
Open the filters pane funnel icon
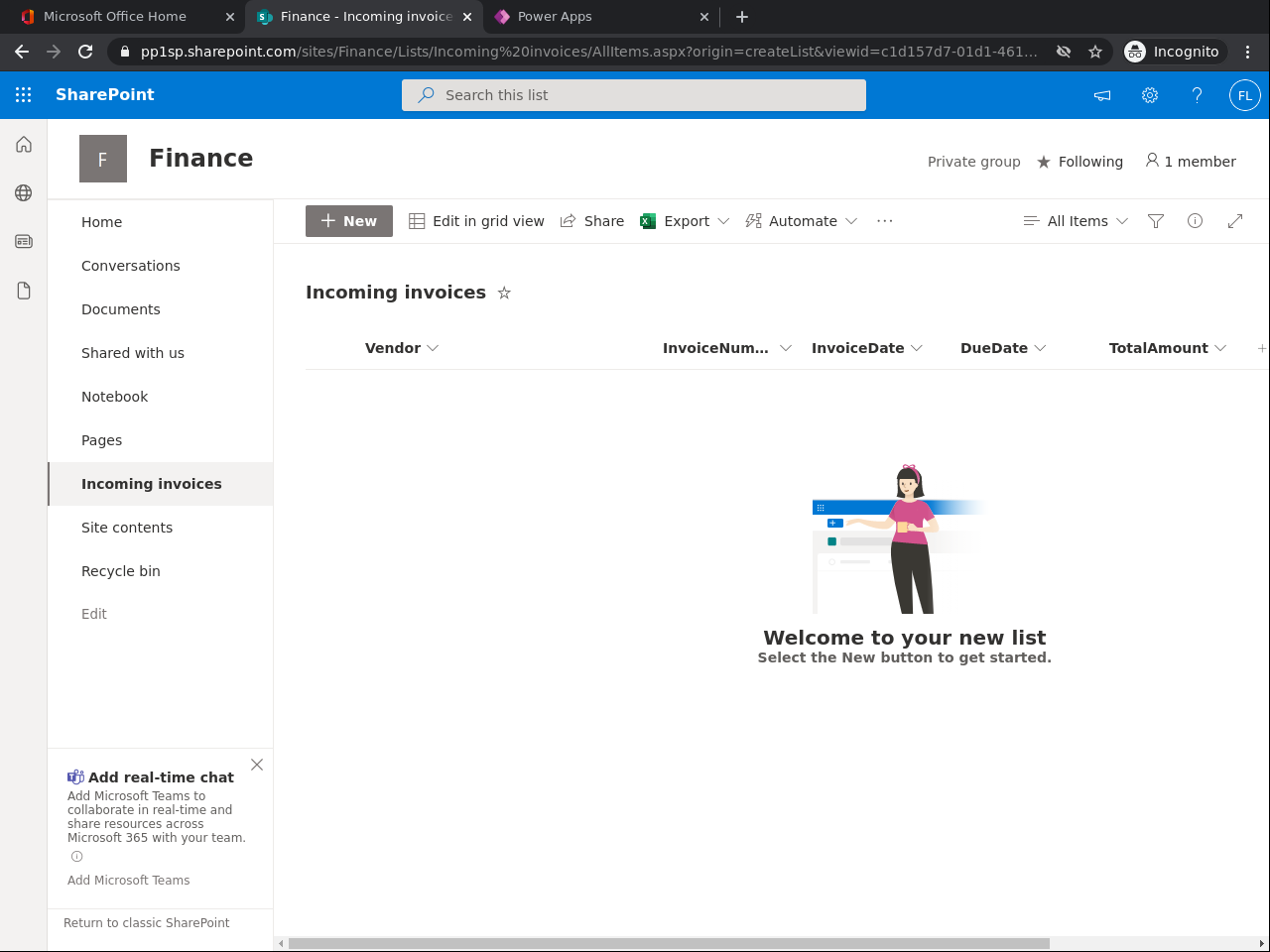pos(1156,221)
